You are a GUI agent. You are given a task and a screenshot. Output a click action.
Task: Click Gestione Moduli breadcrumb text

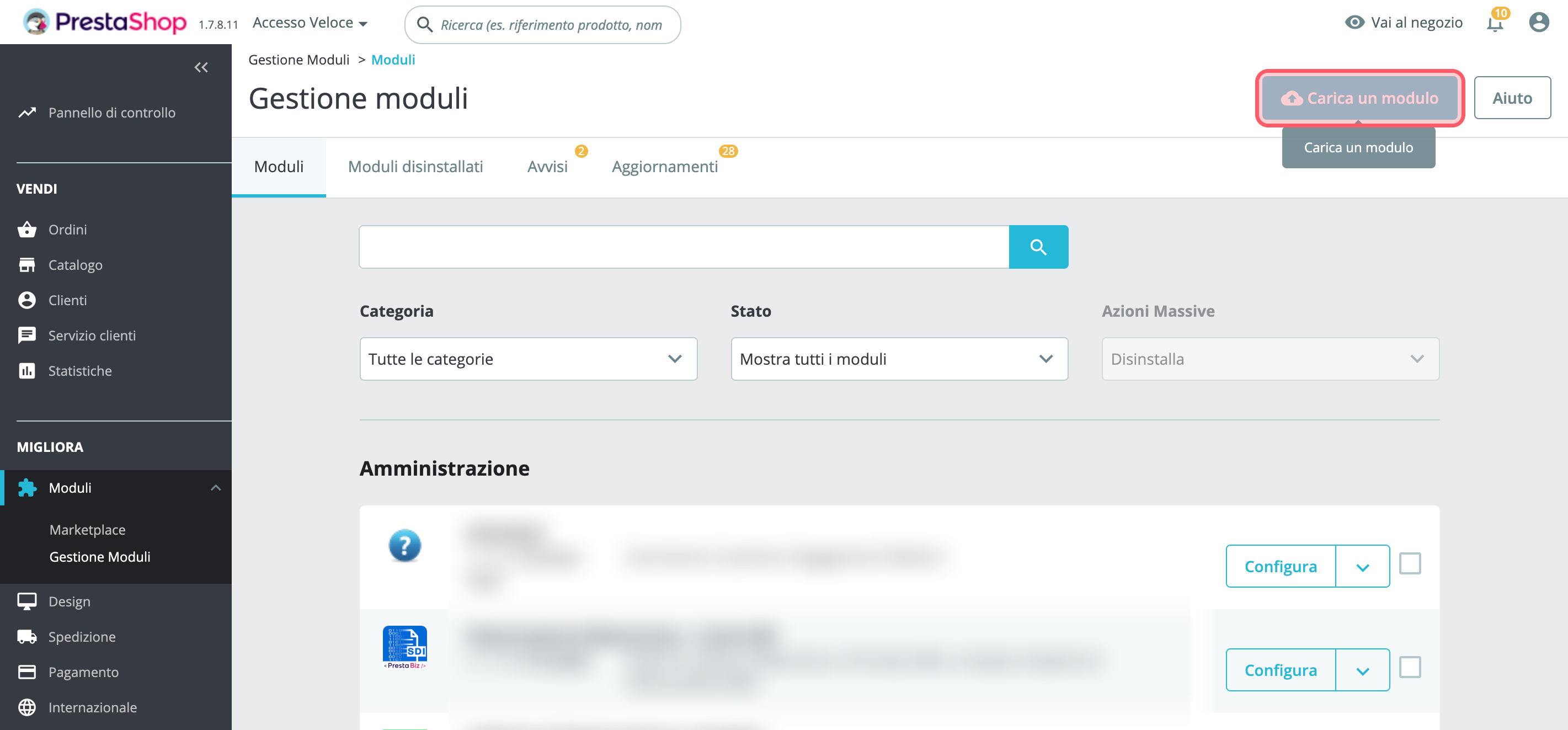click(298, 60)
